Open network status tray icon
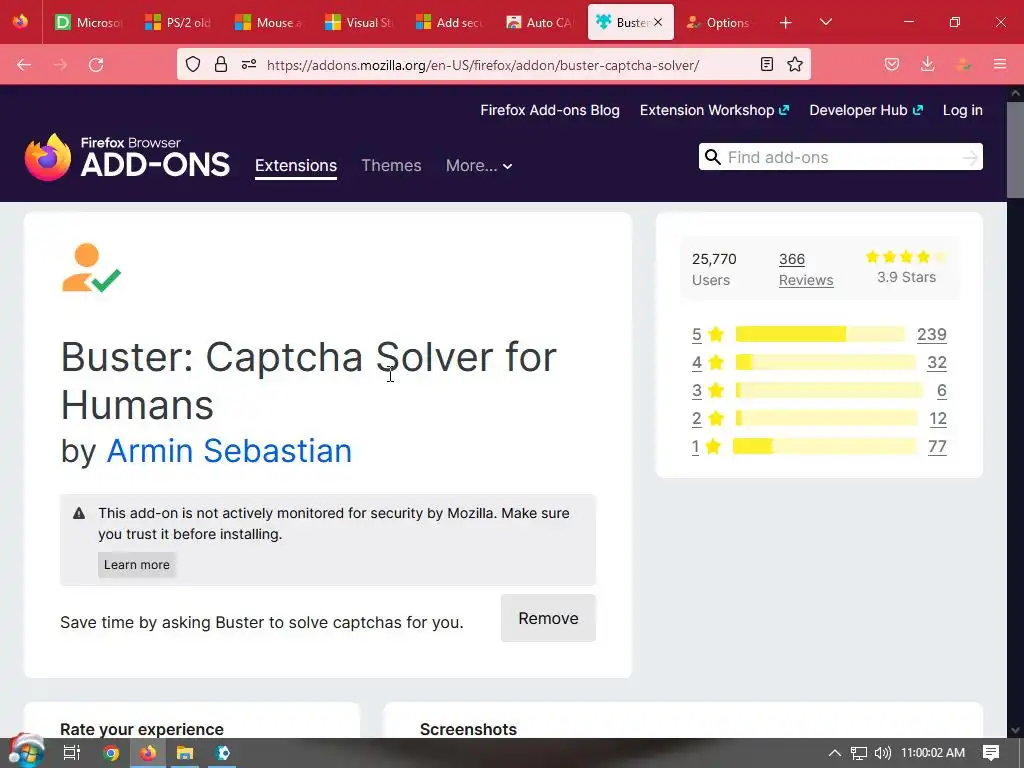 pyautogui.click(x=858, y=753)
